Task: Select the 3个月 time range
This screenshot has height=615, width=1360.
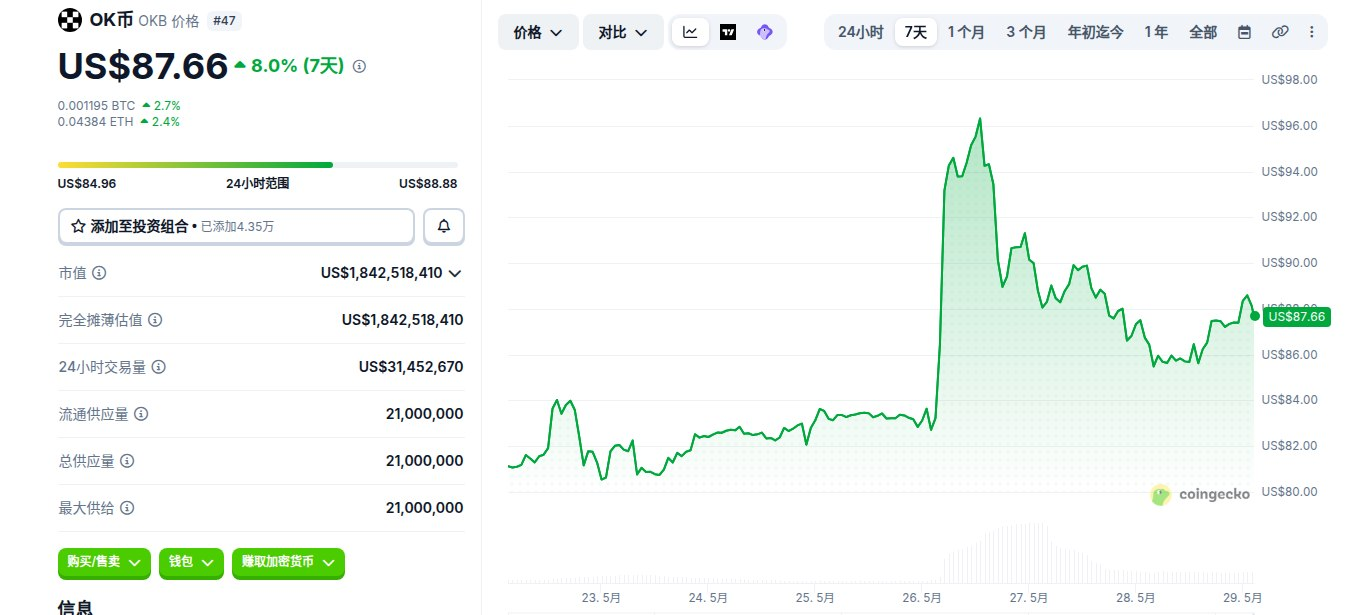Action: point(1026,32)
